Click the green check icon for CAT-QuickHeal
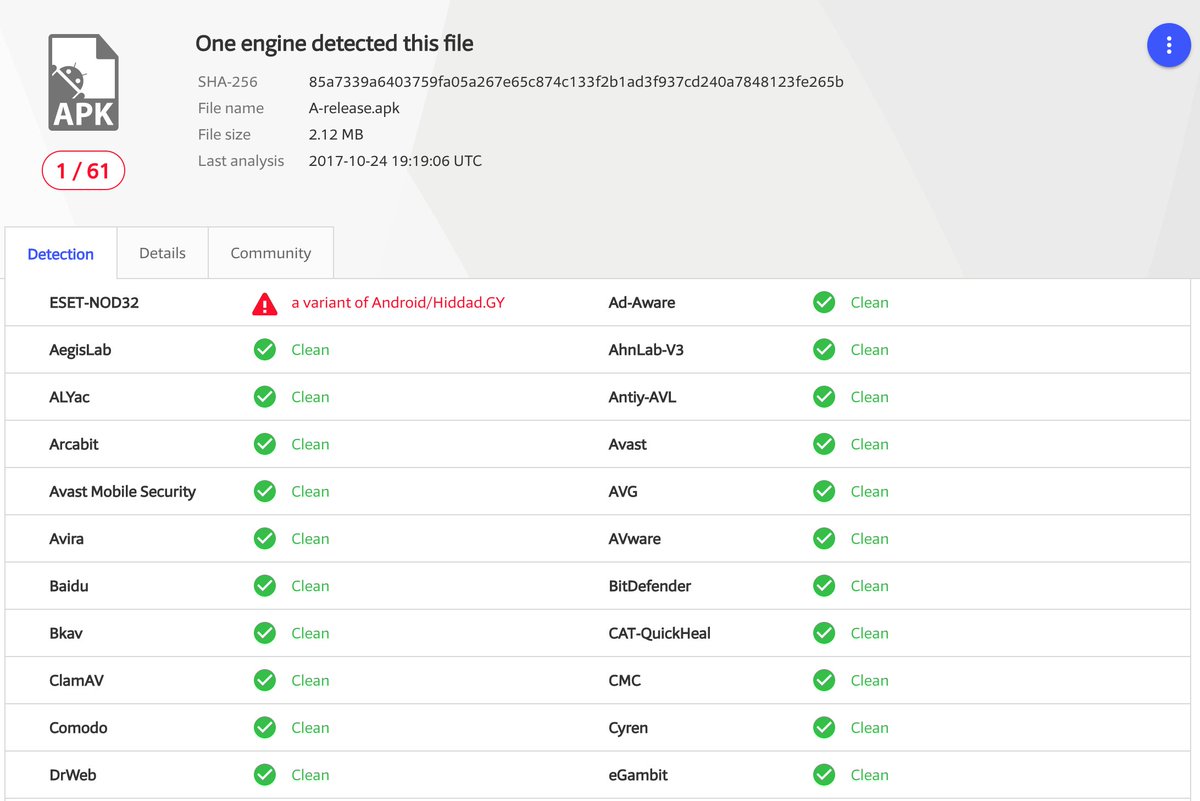Image resolution: width=1200 pixels, height=801 pixels. coord(824,633)
